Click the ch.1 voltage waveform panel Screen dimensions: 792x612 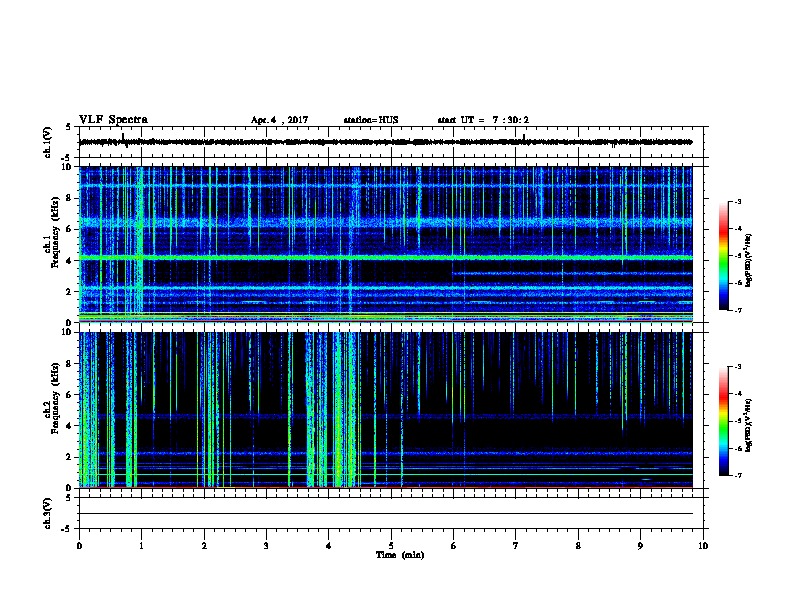391,142
